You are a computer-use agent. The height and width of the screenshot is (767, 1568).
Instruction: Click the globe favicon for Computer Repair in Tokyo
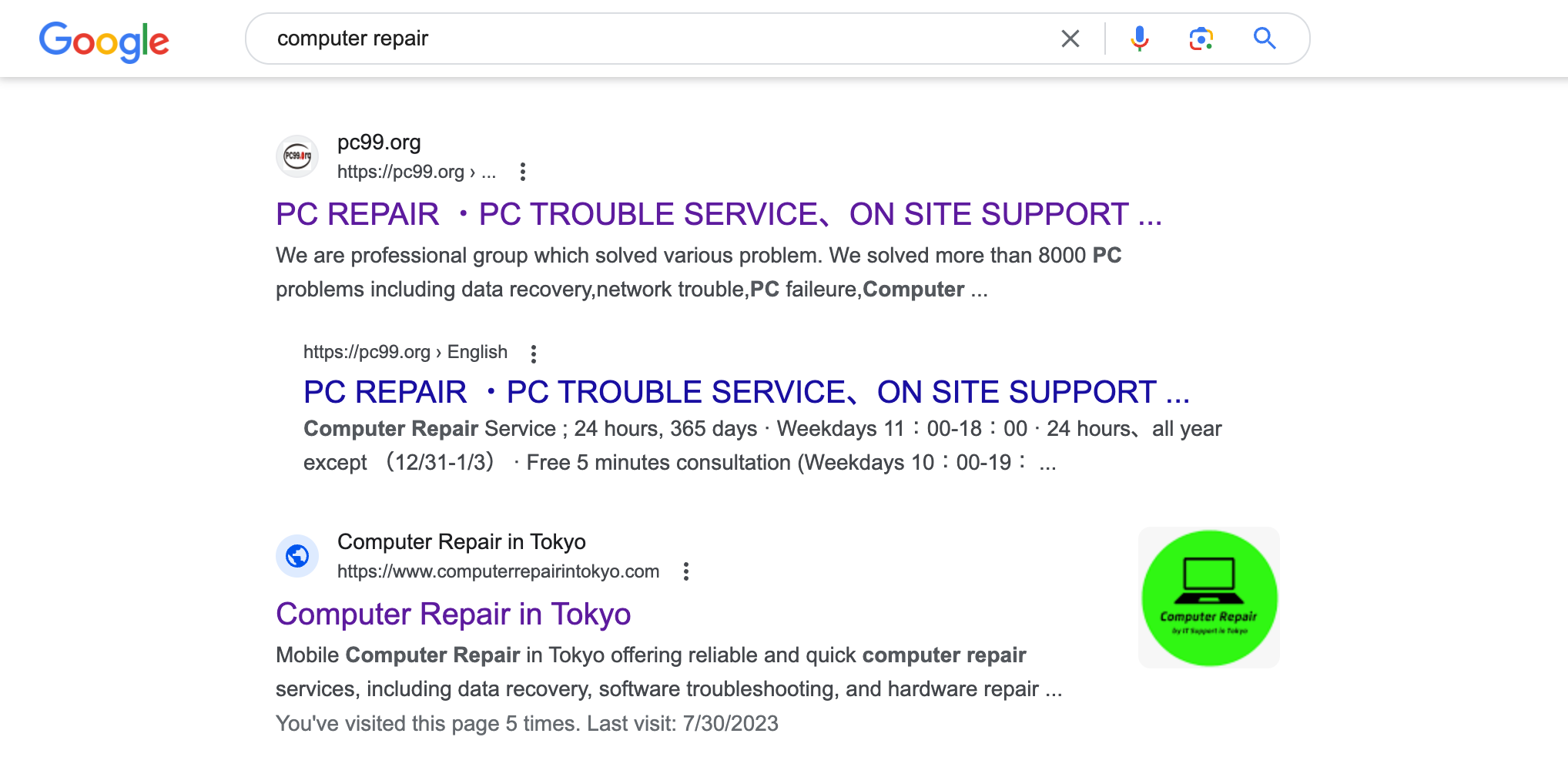pos(297,556)
